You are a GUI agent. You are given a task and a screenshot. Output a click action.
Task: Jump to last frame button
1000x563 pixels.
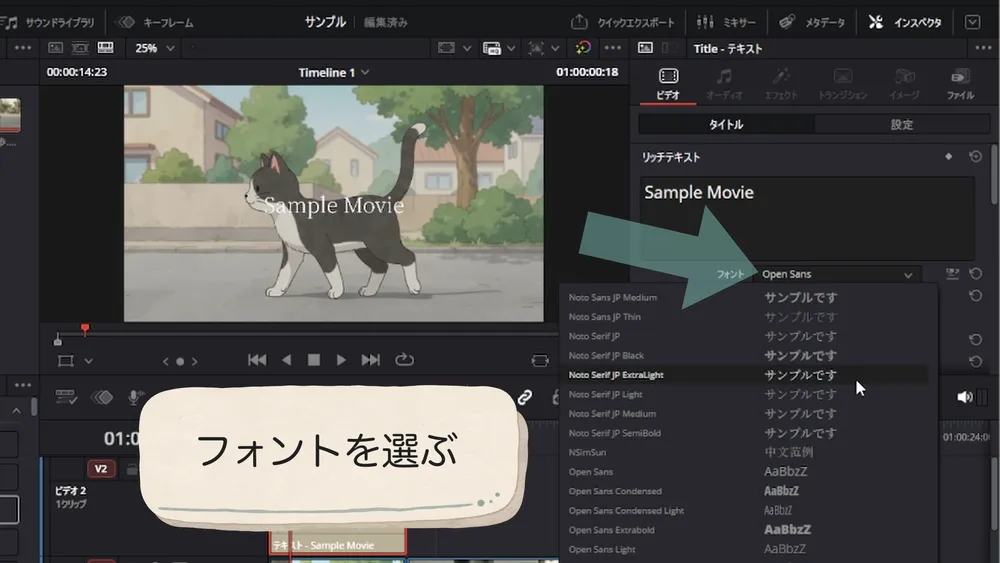(x=371, y=360)
